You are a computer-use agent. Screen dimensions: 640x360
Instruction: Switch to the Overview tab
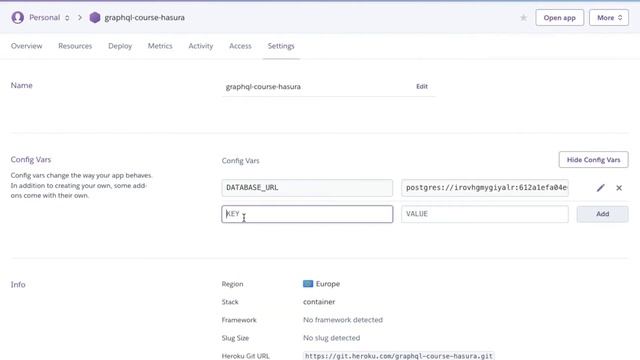(x=27, y=46)
